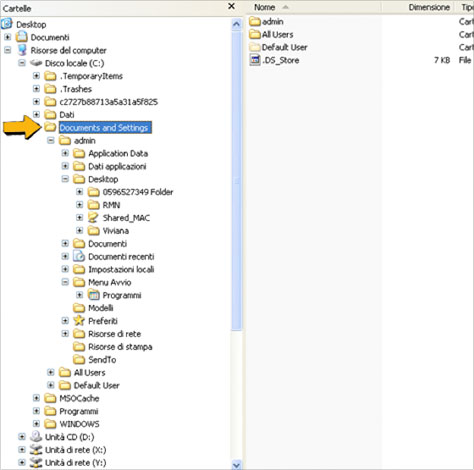Image resolution: width=474 pixels, height=470 pixels.
Task: Click the .TemporaryItems folder icon
Action: click(x=50, y=76)
